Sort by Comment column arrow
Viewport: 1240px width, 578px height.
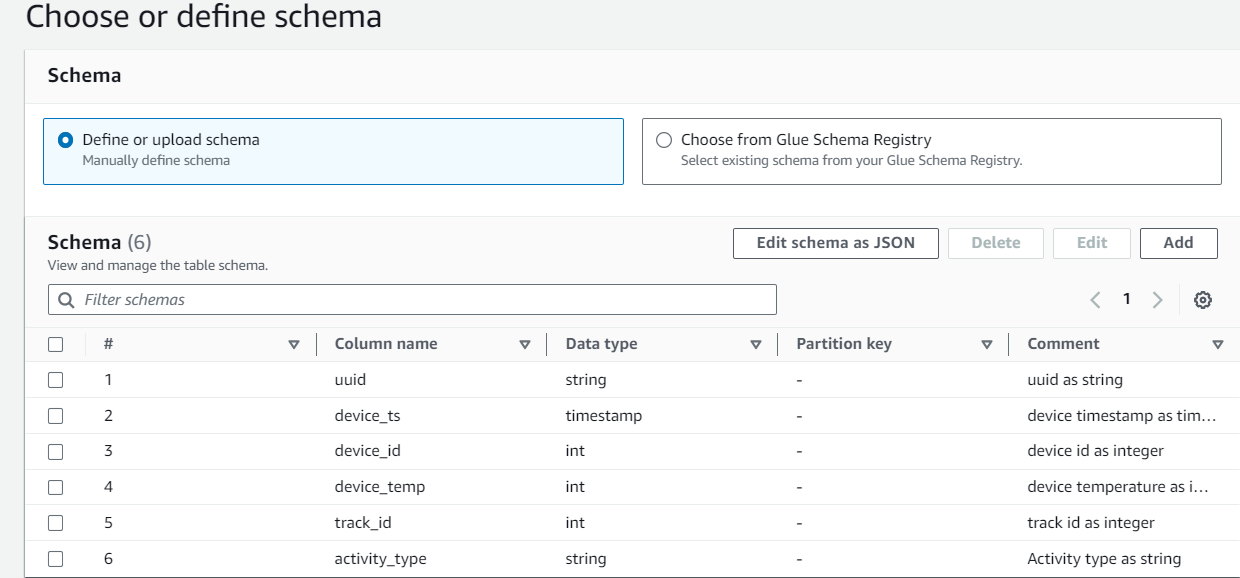[1217, 344]
